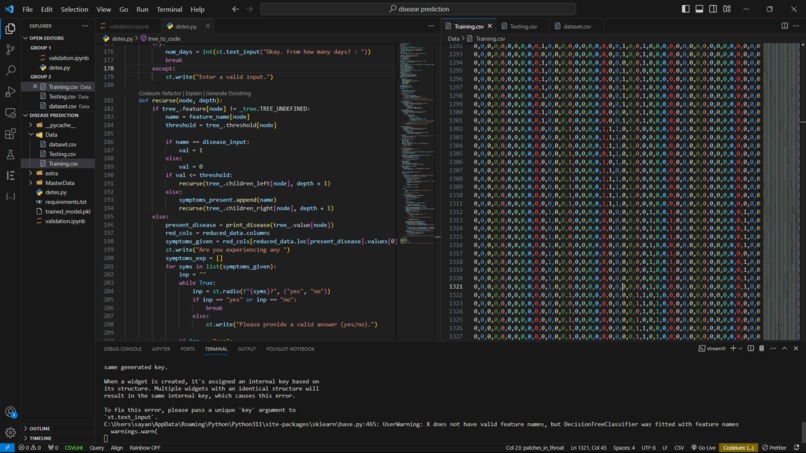This screenshot has width=806, height=453.
Task: Open the Extensions view
Action: [10, 134]
